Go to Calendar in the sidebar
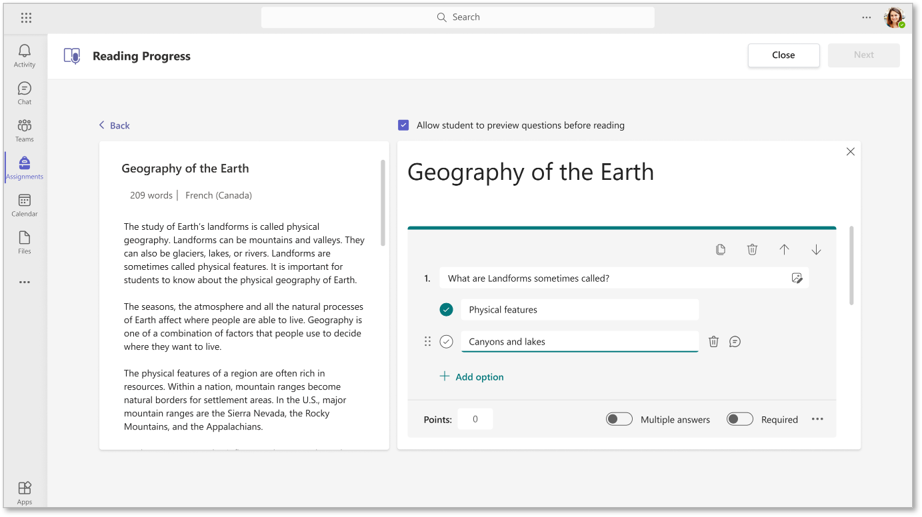 pos(24,205)
